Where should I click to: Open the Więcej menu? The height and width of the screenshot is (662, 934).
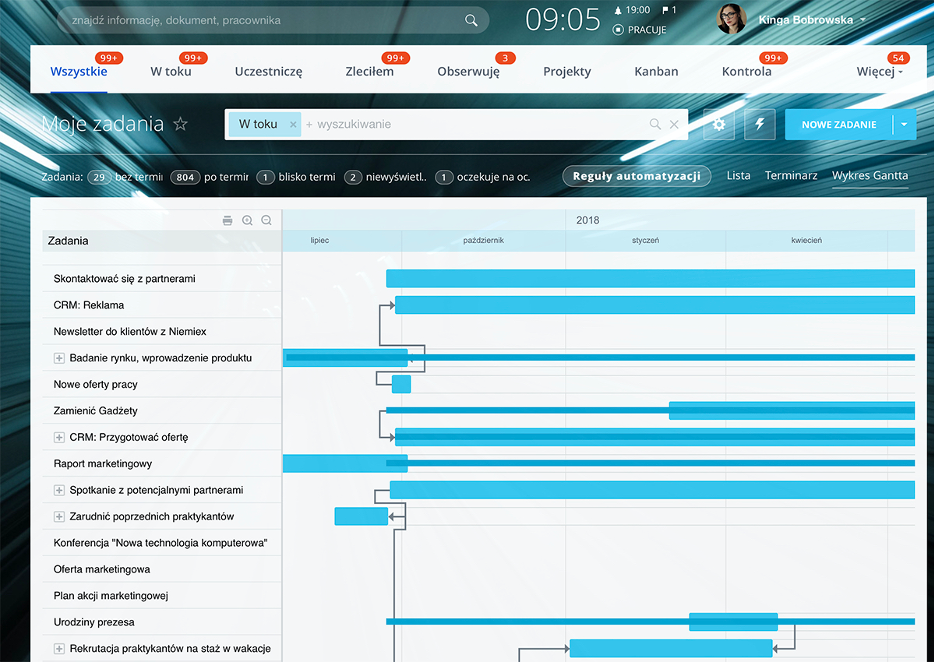(880, 72)
